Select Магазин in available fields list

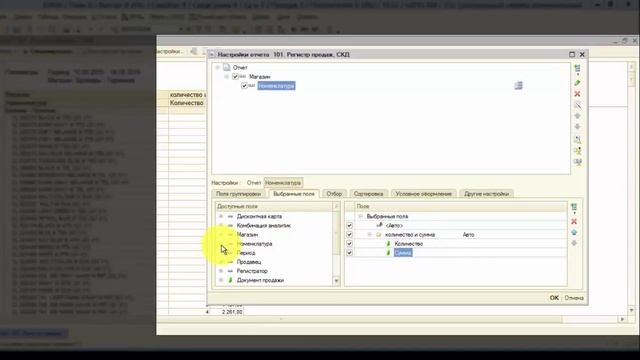coord(247,235)
